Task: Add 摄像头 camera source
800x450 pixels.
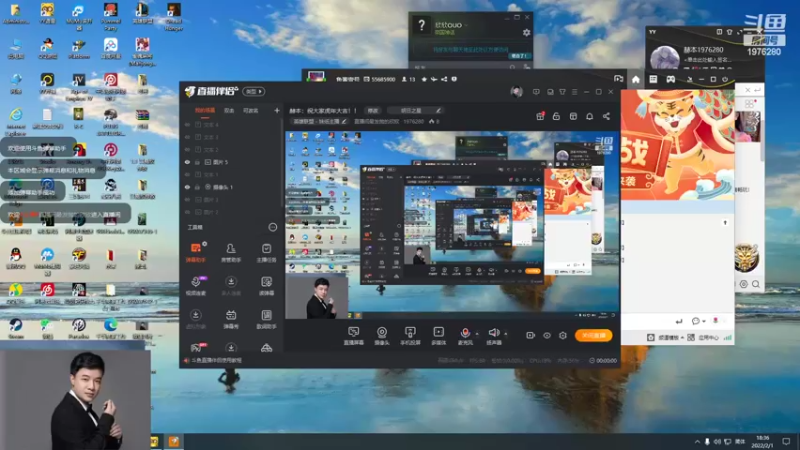Action: [x=382, y=336]
